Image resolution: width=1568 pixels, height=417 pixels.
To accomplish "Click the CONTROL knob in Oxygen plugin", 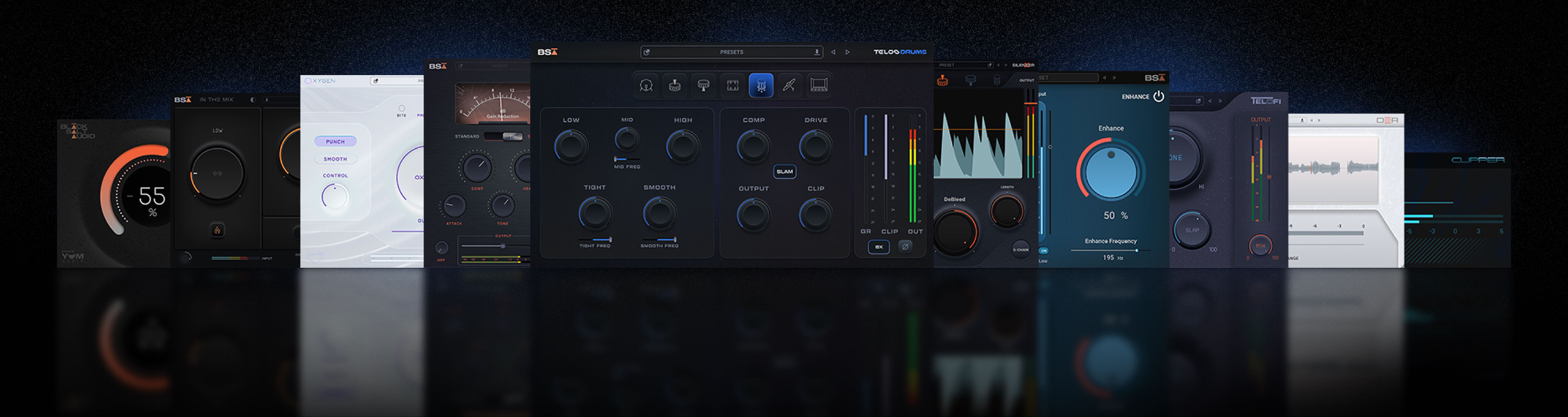I will click(334, 197).
